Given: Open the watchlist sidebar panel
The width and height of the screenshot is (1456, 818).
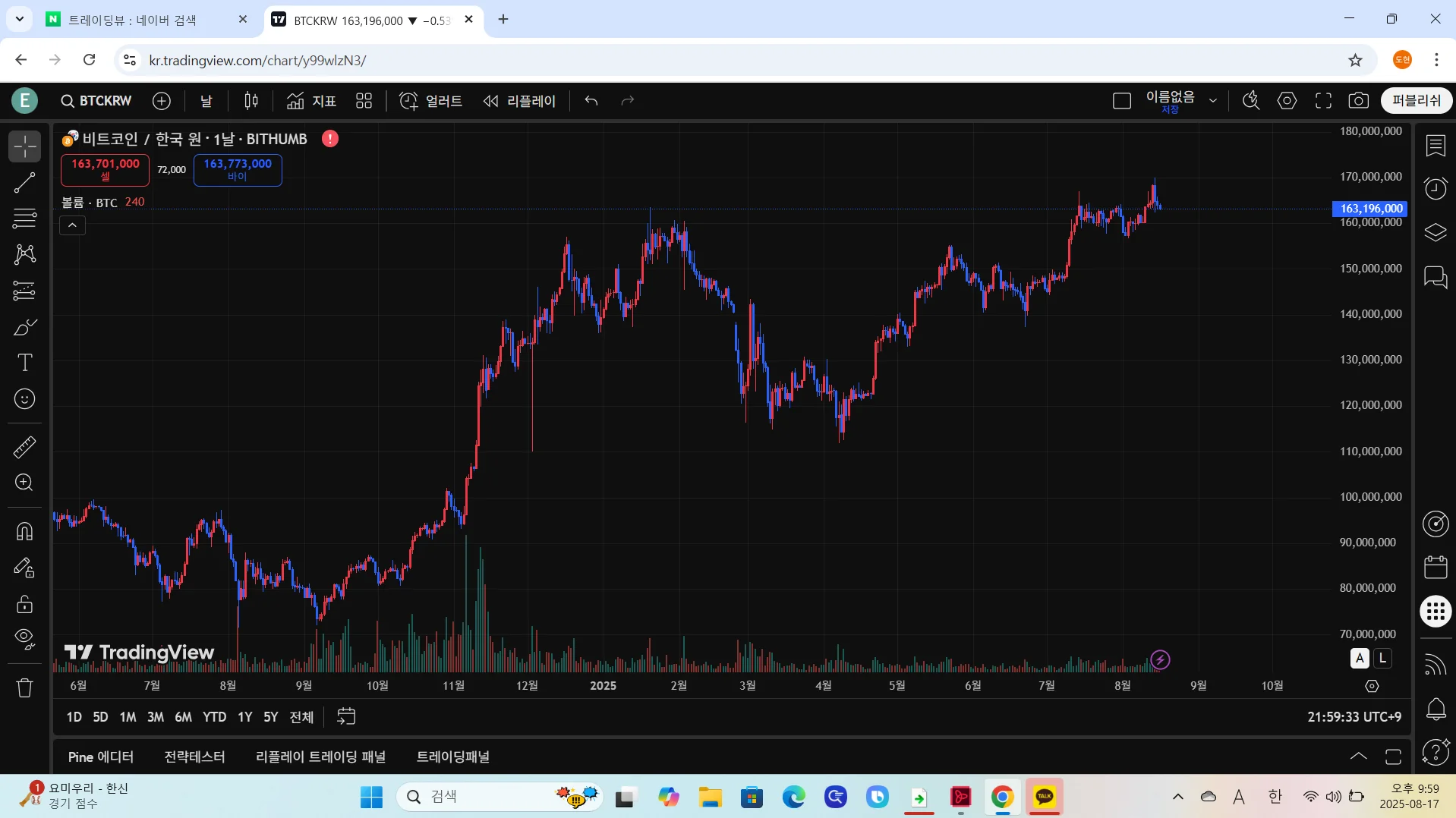Looking at the screenshot, I should [1436, 146].
